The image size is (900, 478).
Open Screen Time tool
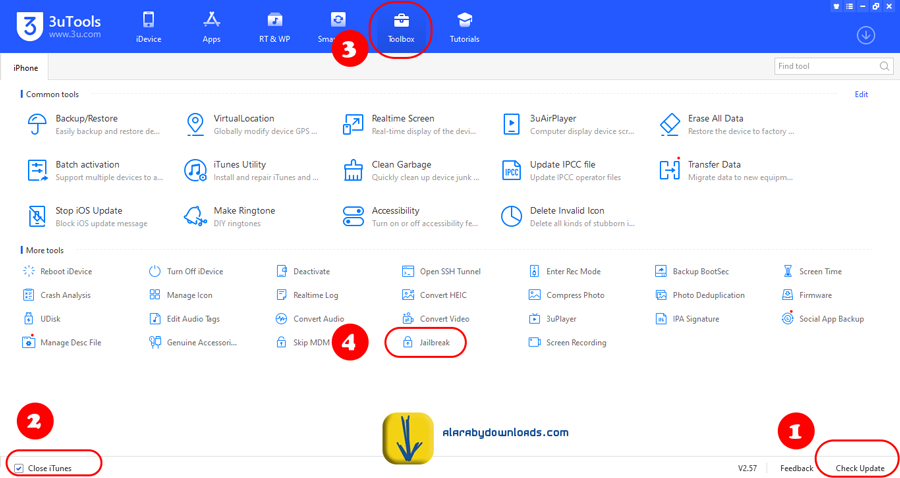click(812, 271)
